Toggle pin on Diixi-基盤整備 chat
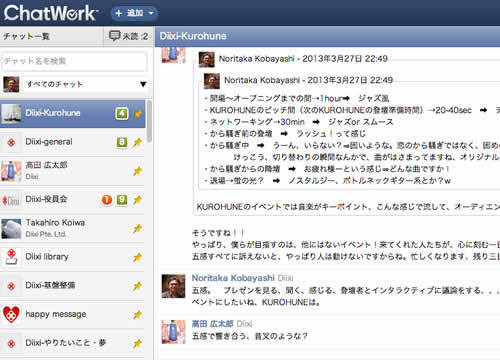This screenshot has height=360, width=500. [x=138, y=286]
